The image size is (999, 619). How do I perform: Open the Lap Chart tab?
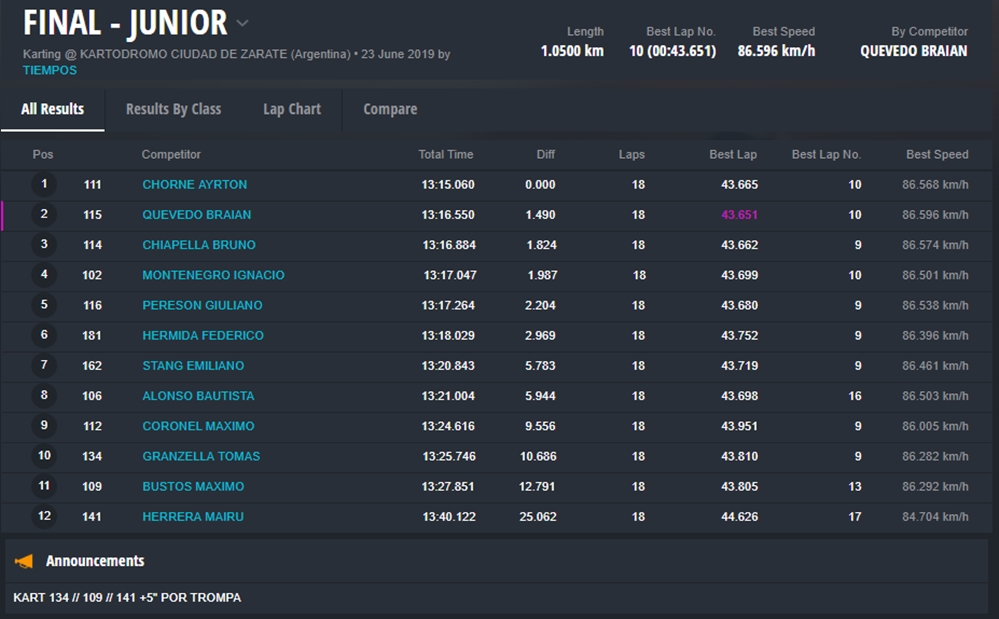coord(291,109)
